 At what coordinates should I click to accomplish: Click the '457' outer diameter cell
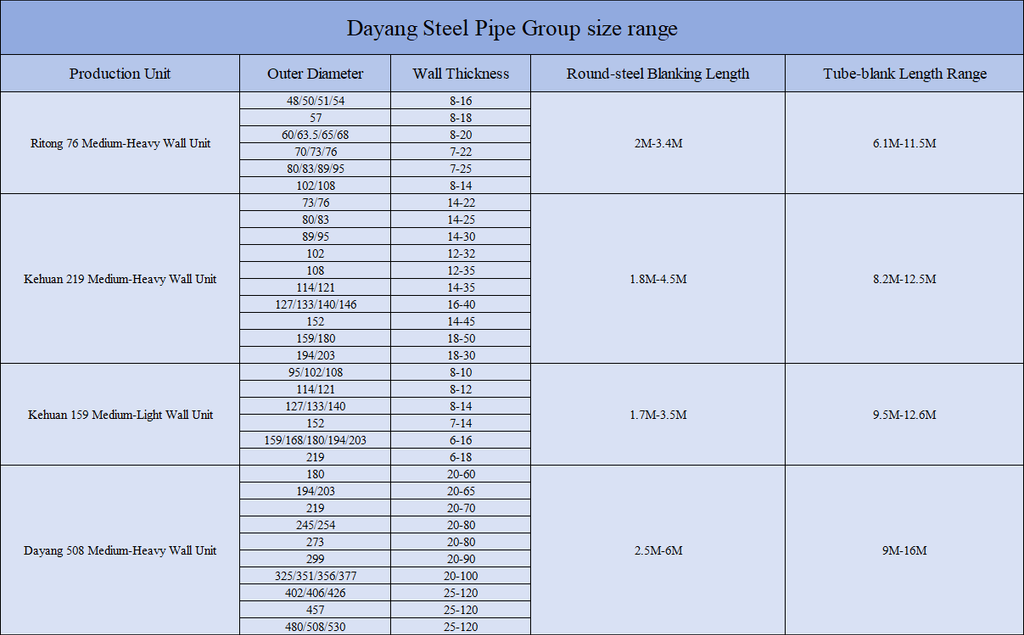click(315, 610)
